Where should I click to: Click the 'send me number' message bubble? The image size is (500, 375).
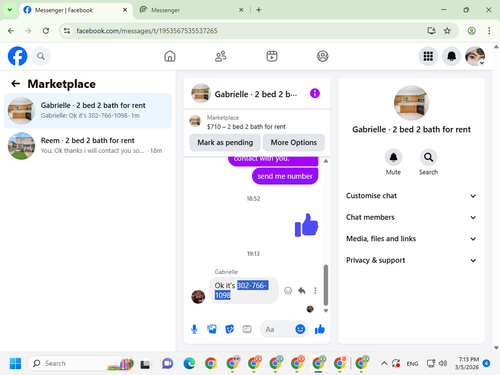click(285, 176)
